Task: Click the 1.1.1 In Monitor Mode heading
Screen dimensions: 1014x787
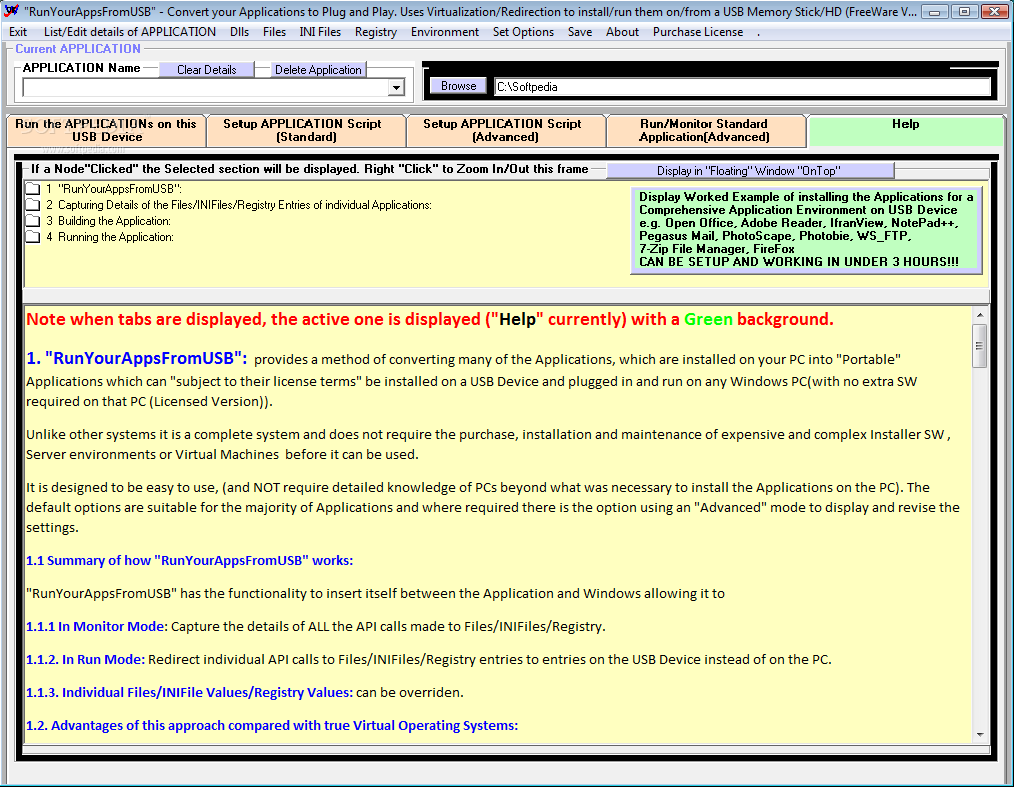Action: (x=96, y=627)
